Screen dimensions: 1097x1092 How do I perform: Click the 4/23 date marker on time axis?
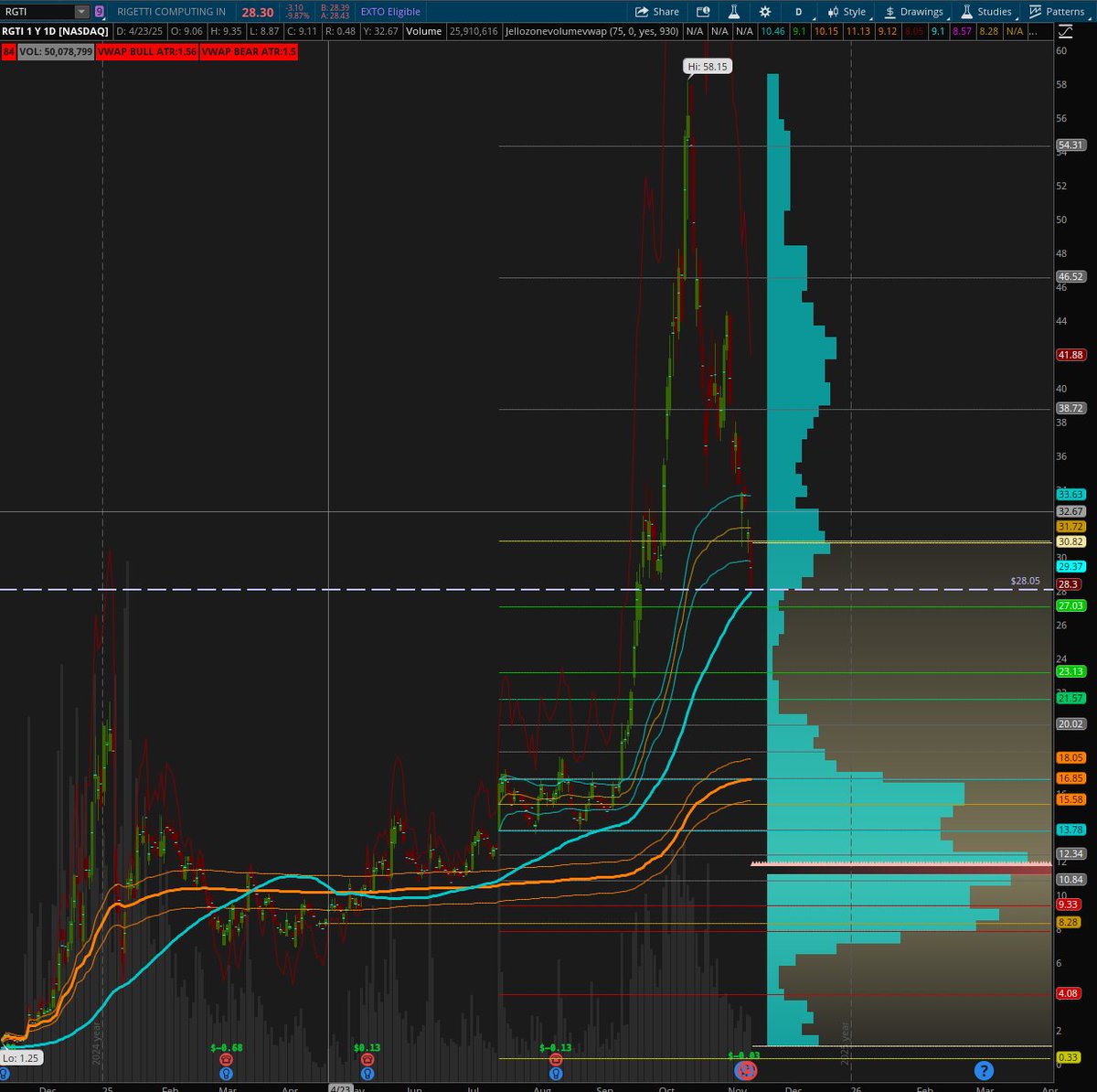point(339,1088)
